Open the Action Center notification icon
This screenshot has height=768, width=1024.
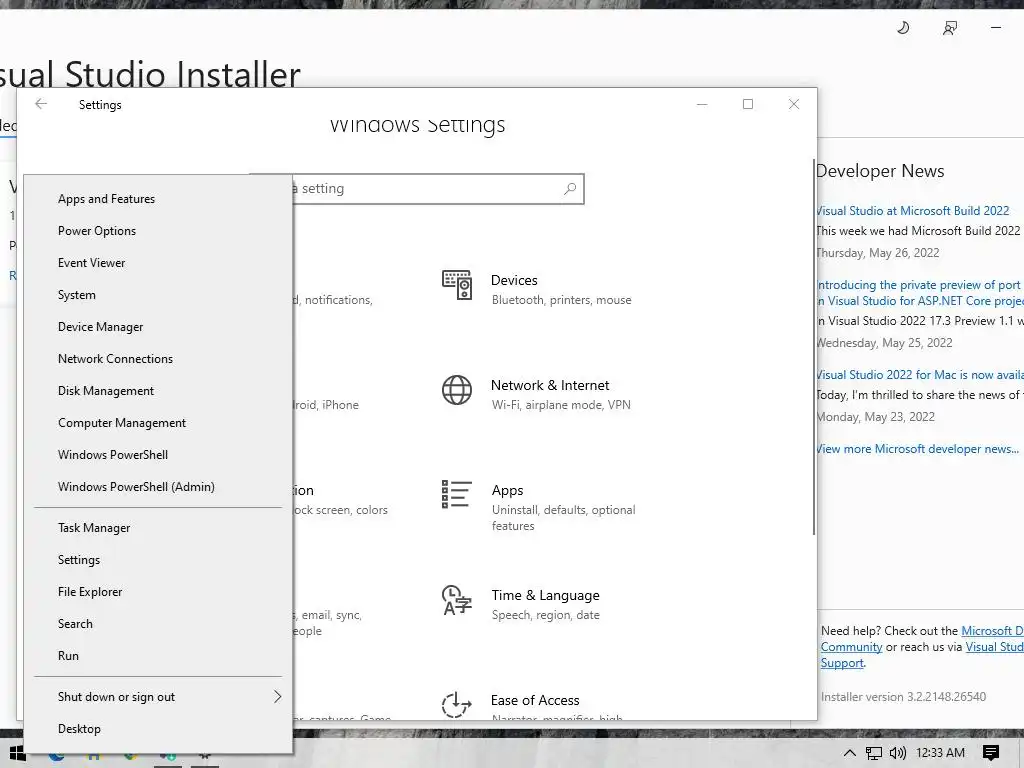991,753
